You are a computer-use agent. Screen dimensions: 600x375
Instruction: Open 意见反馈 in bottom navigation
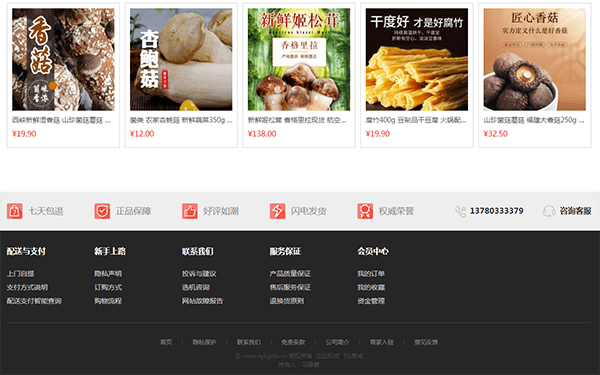pyautogui.click(x=426, y=342)
